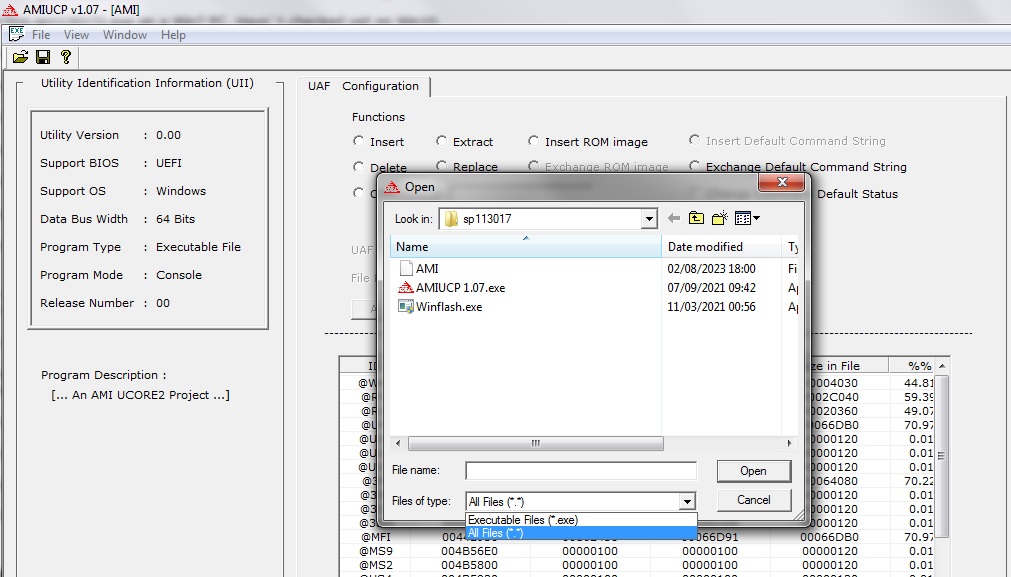Choose Insert ROM image option
The height and width of the screenshot is (577, 1011).
(x=534, y=142)
